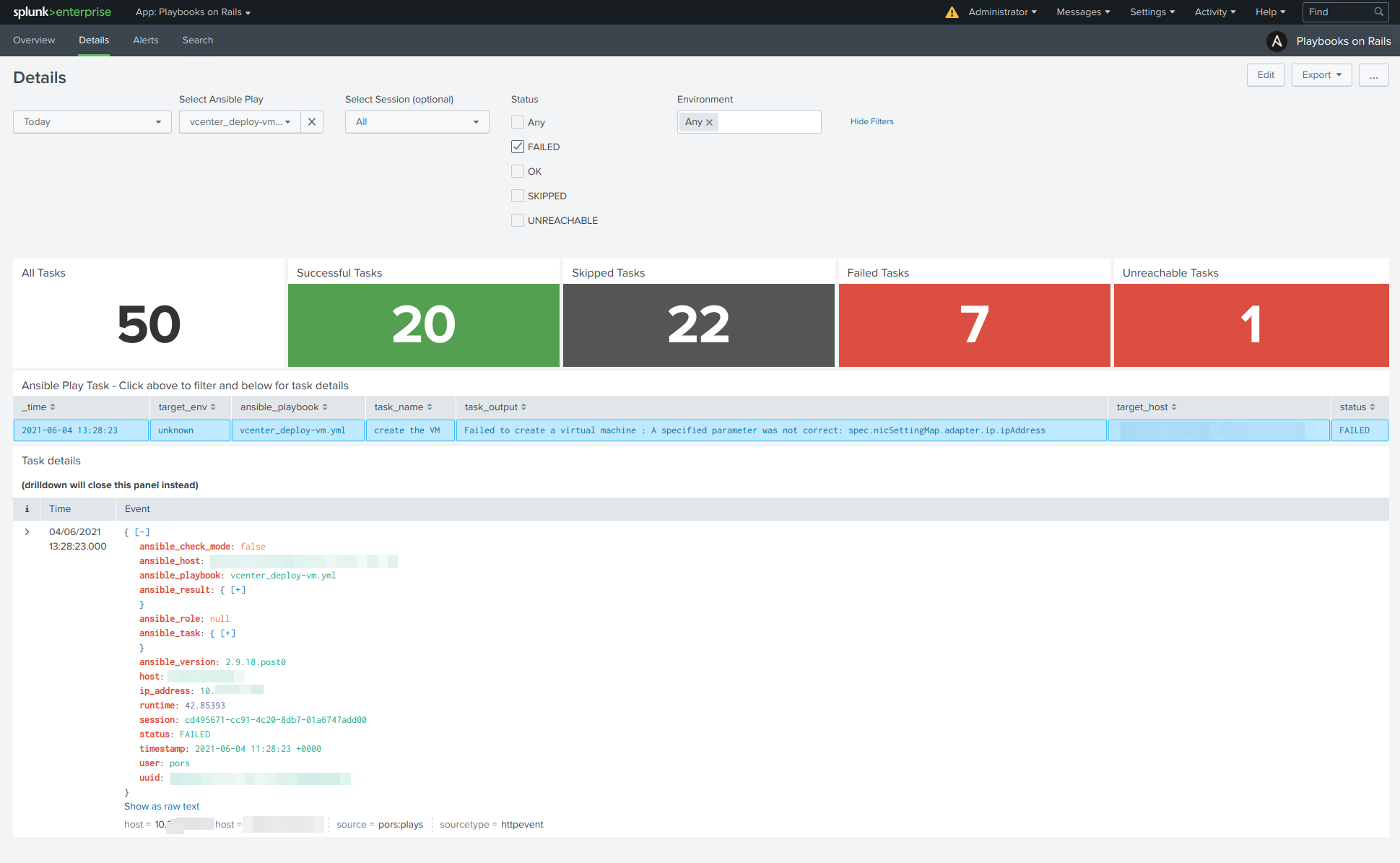Sort by task_name column sort arrows
This screenshot has height=863, width=1400.
pyautogui.click(x=430, y=407)
